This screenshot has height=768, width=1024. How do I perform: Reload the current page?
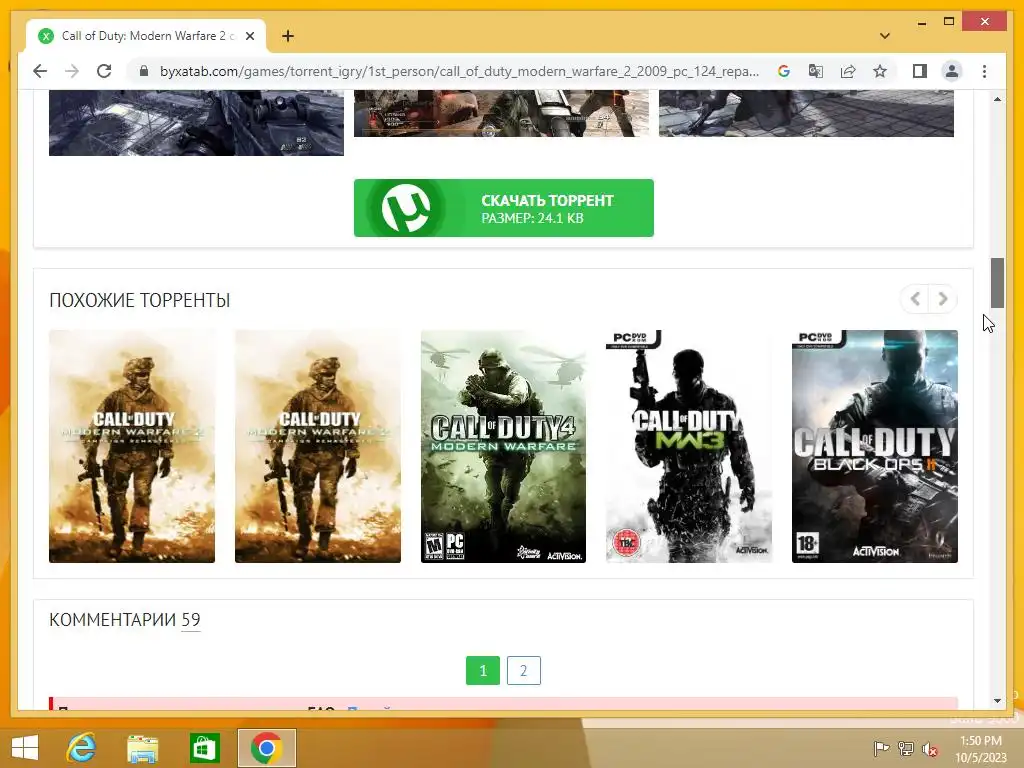(104, 71)
